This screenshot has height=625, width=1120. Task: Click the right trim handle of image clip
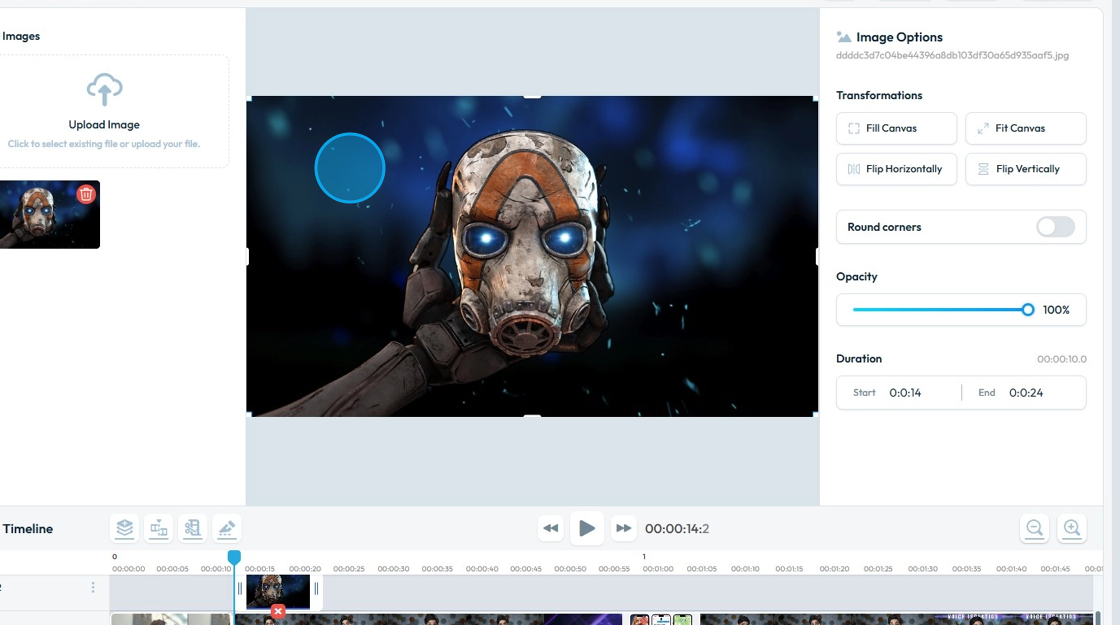coord(316,589)
